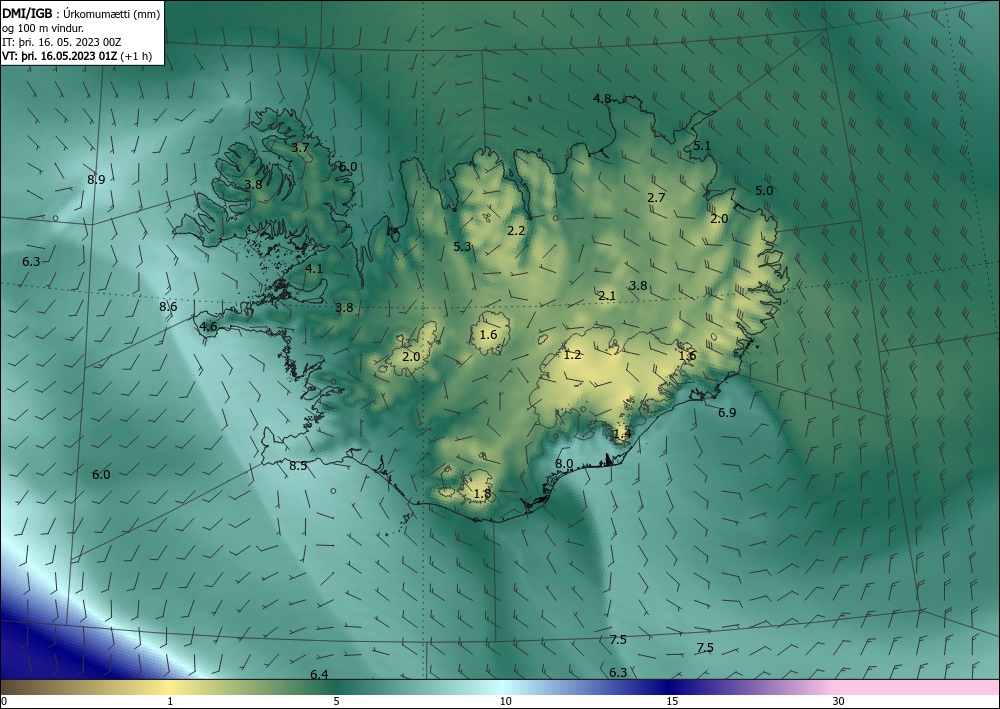The image size is (1000, 709).
Task: Click the 1.4 value near the southeast coast
Action: [x=622, y=434]
